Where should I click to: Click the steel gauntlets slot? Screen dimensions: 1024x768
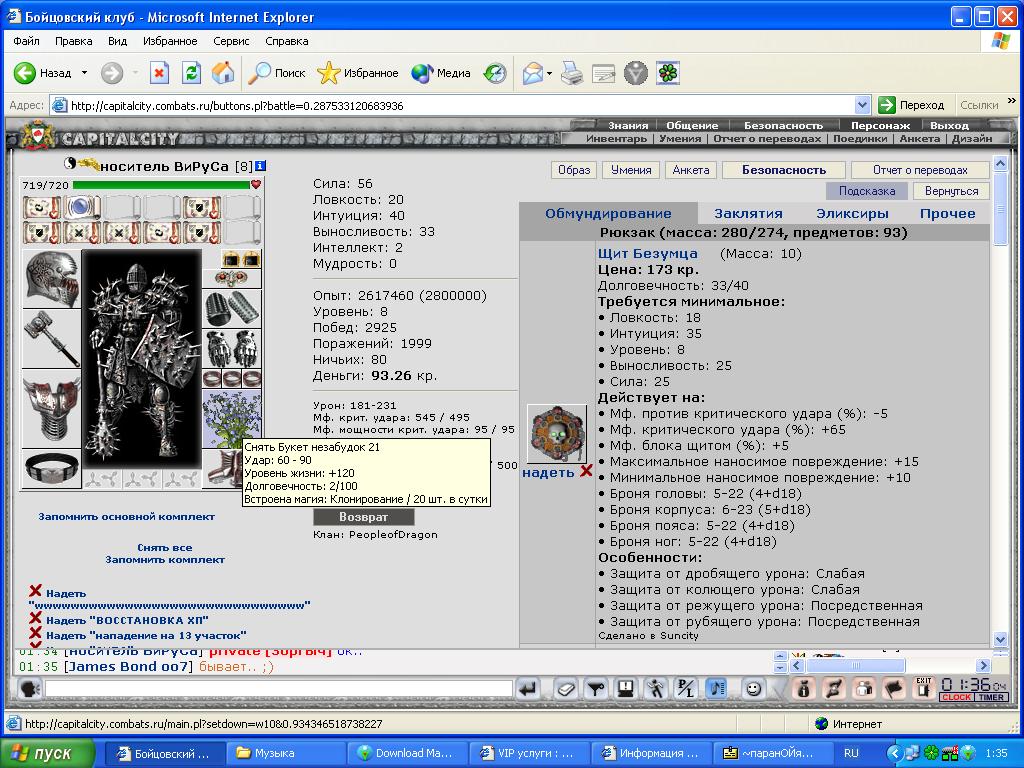[x=232, y=349]
